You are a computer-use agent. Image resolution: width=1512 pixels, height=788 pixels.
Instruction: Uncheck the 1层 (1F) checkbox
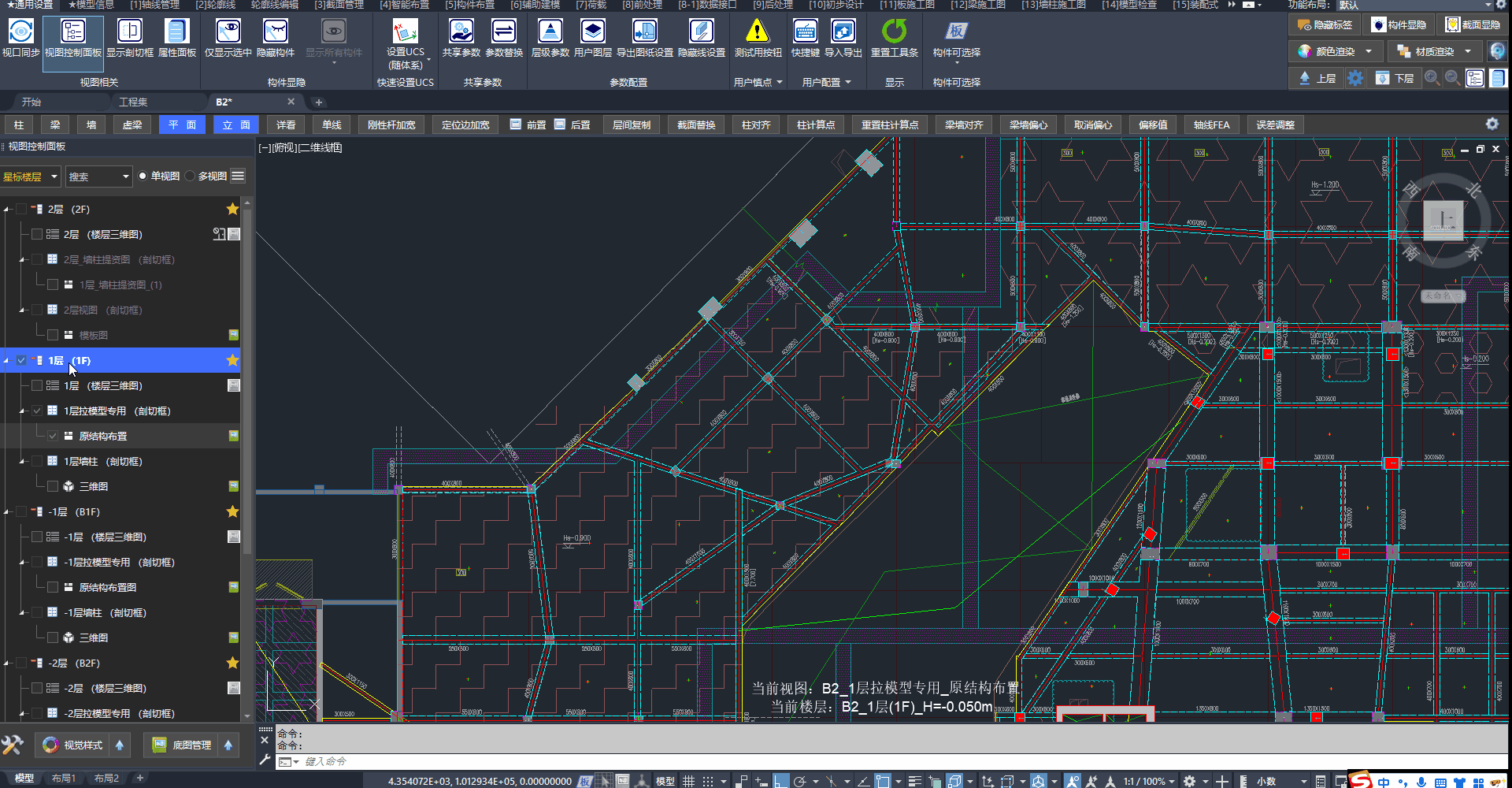pyautogui.click(x=21, y=360)
